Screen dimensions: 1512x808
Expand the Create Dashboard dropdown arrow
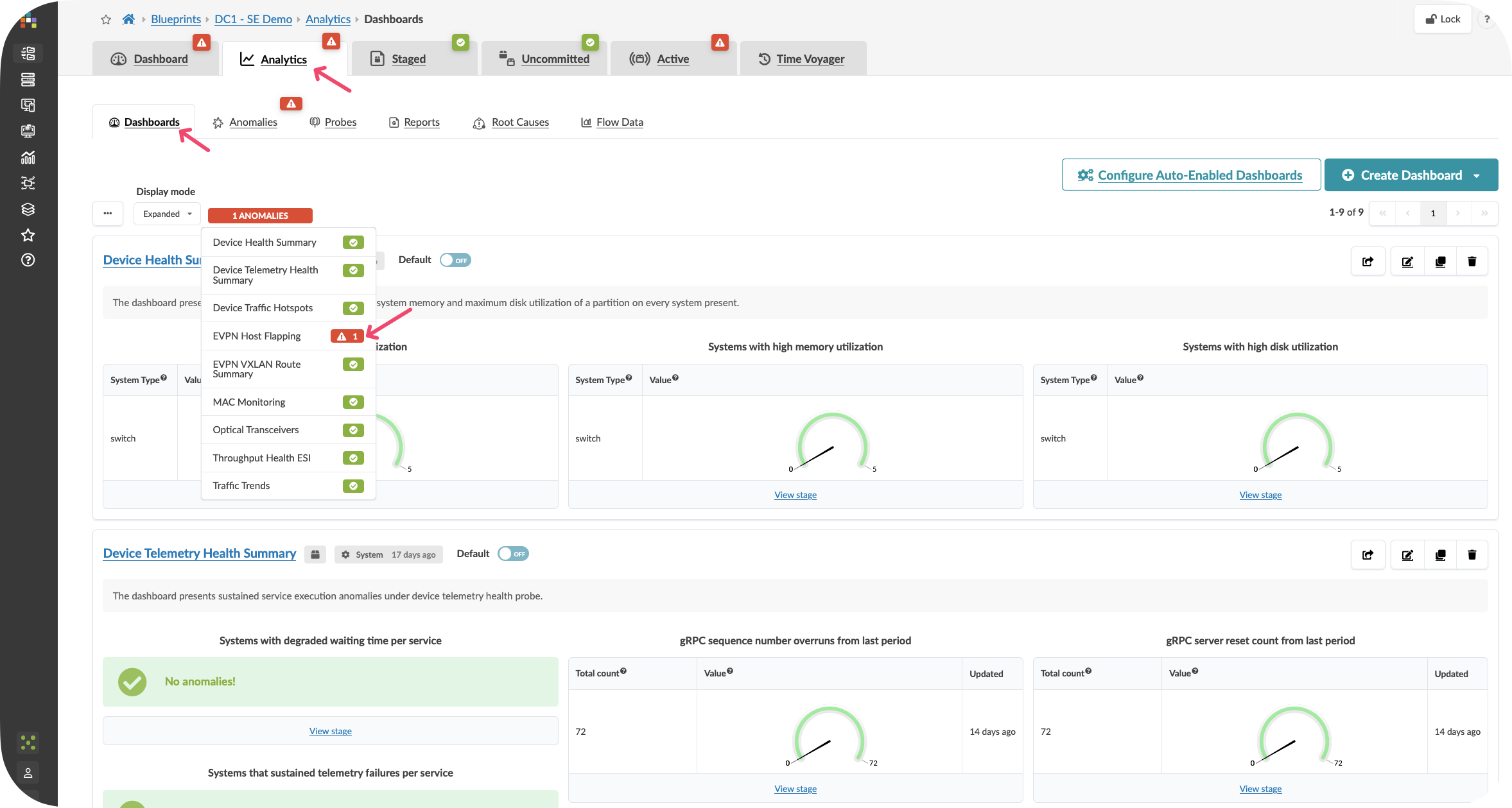(1477, 175)
